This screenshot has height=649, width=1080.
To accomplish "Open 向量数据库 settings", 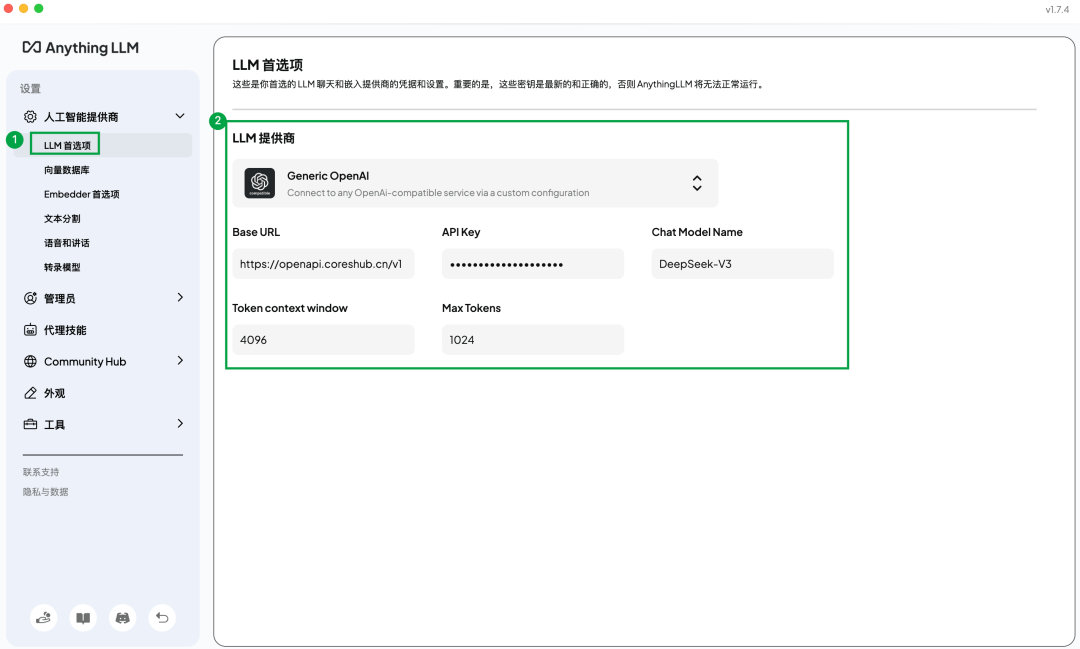I will click(67, 169).
